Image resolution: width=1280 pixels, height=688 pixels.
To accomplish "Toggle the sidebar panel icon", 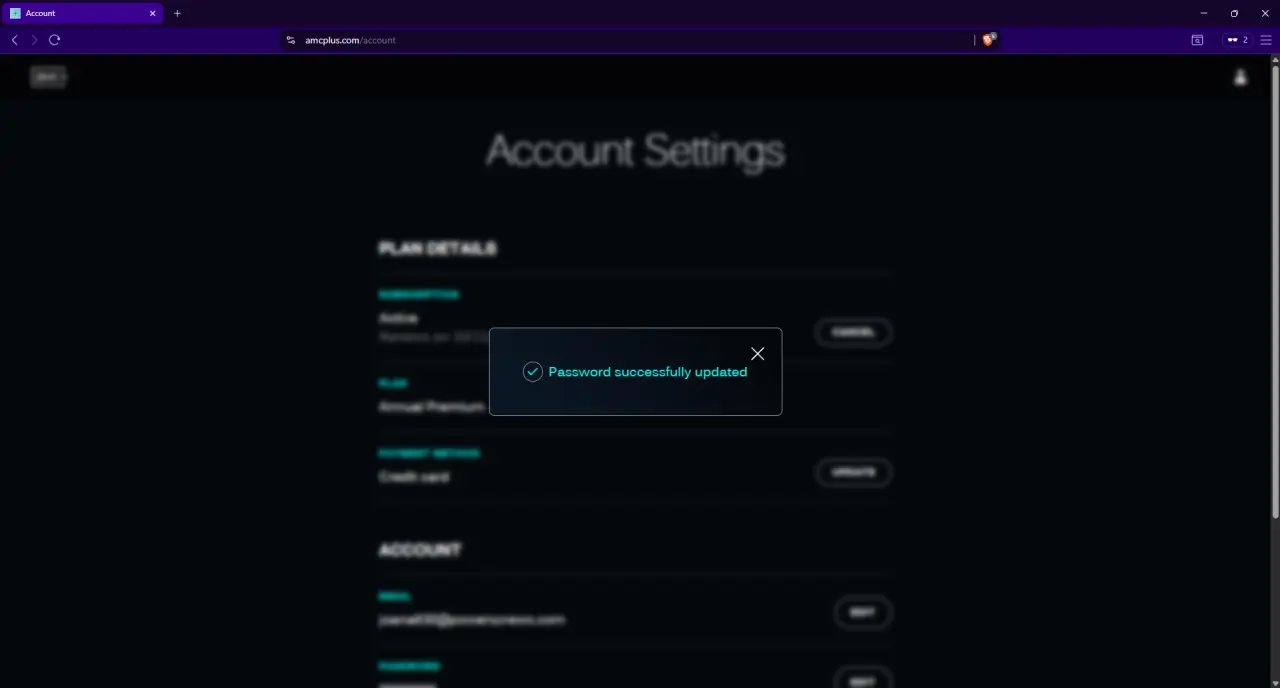I will pyautogui.click(x=1197, y=40).
